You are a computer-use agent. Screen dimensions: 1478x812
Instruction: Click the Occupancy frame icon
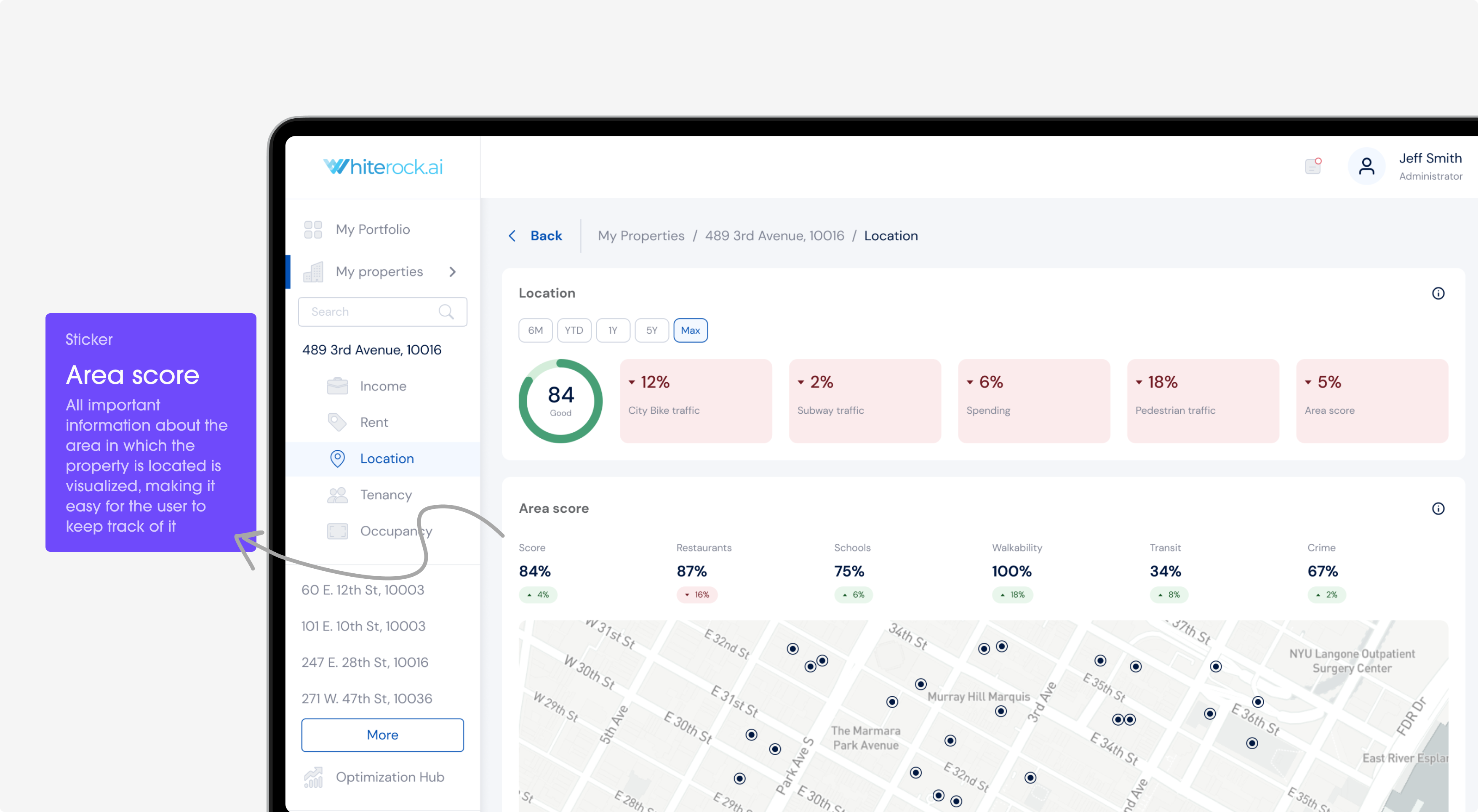coord(337,531)
